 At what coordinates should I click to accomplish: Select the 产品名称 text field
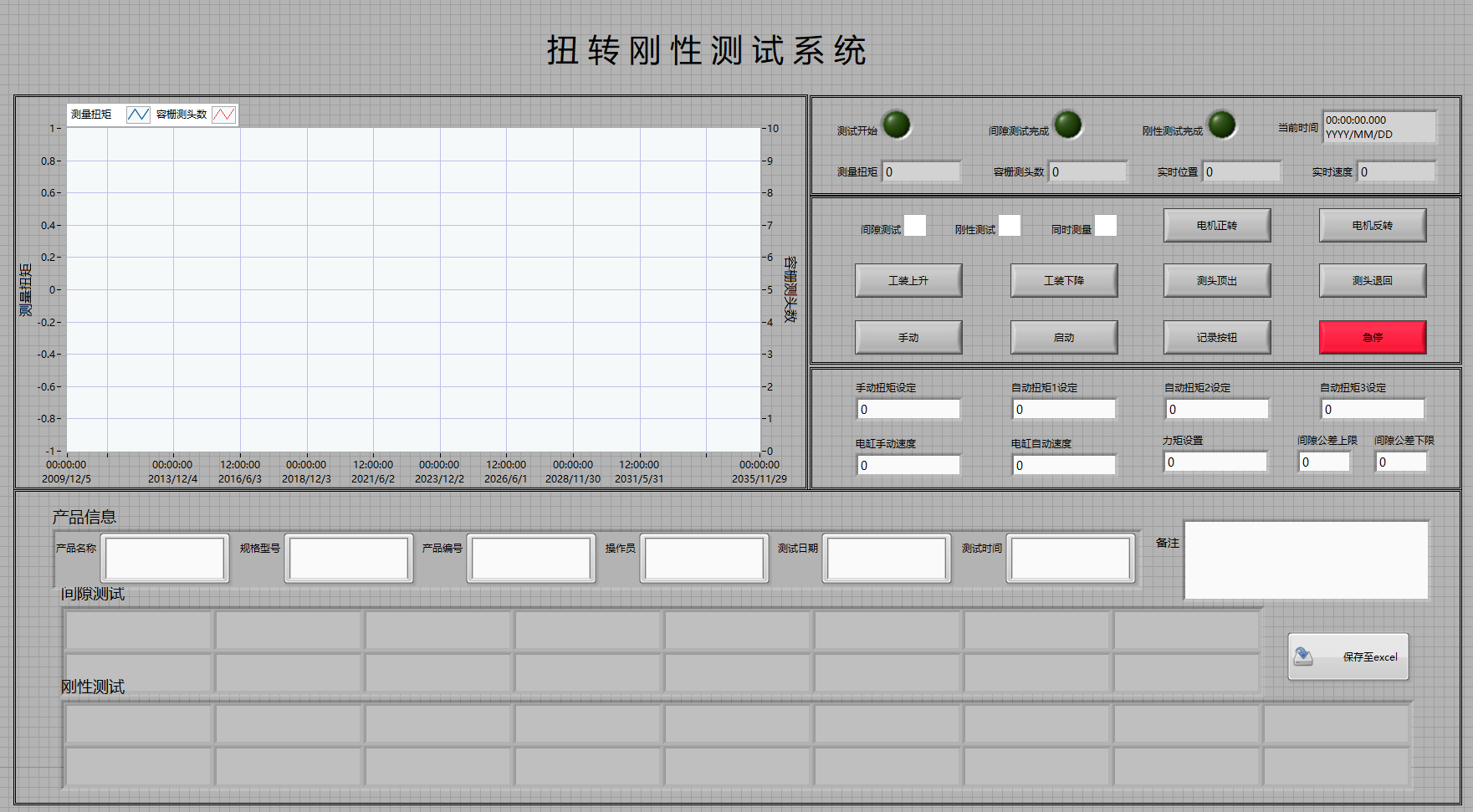[x=165, y=559]
